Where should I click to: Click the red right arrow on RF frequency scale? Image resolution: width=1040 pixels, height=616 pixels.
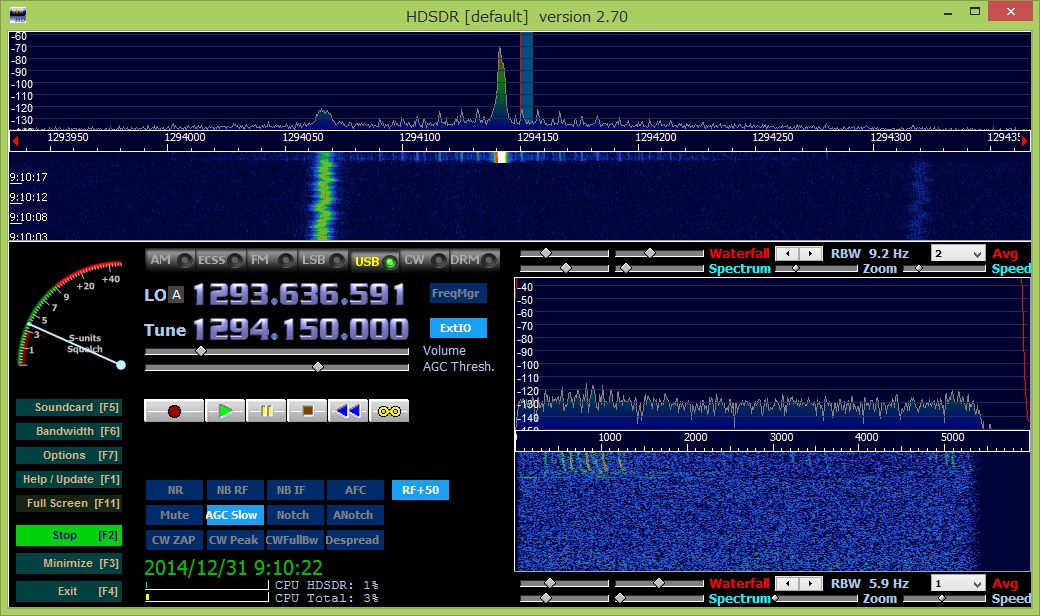[1025, 141]
